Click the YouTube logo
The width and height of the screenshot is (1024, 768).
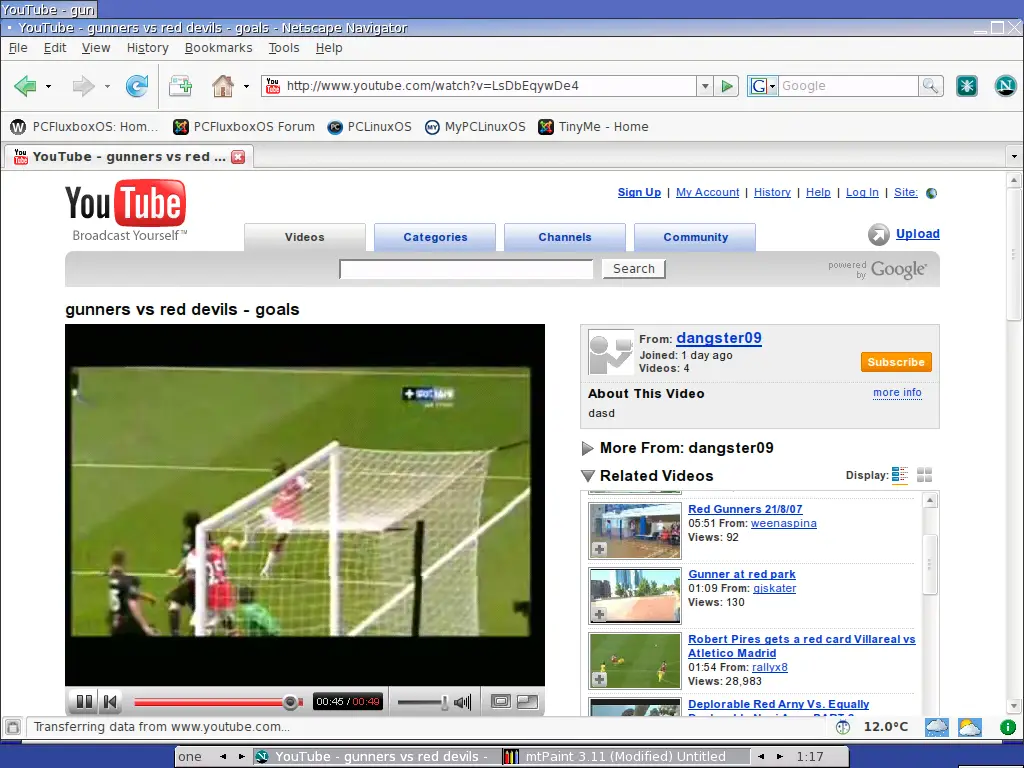click(x=125, y=211)
